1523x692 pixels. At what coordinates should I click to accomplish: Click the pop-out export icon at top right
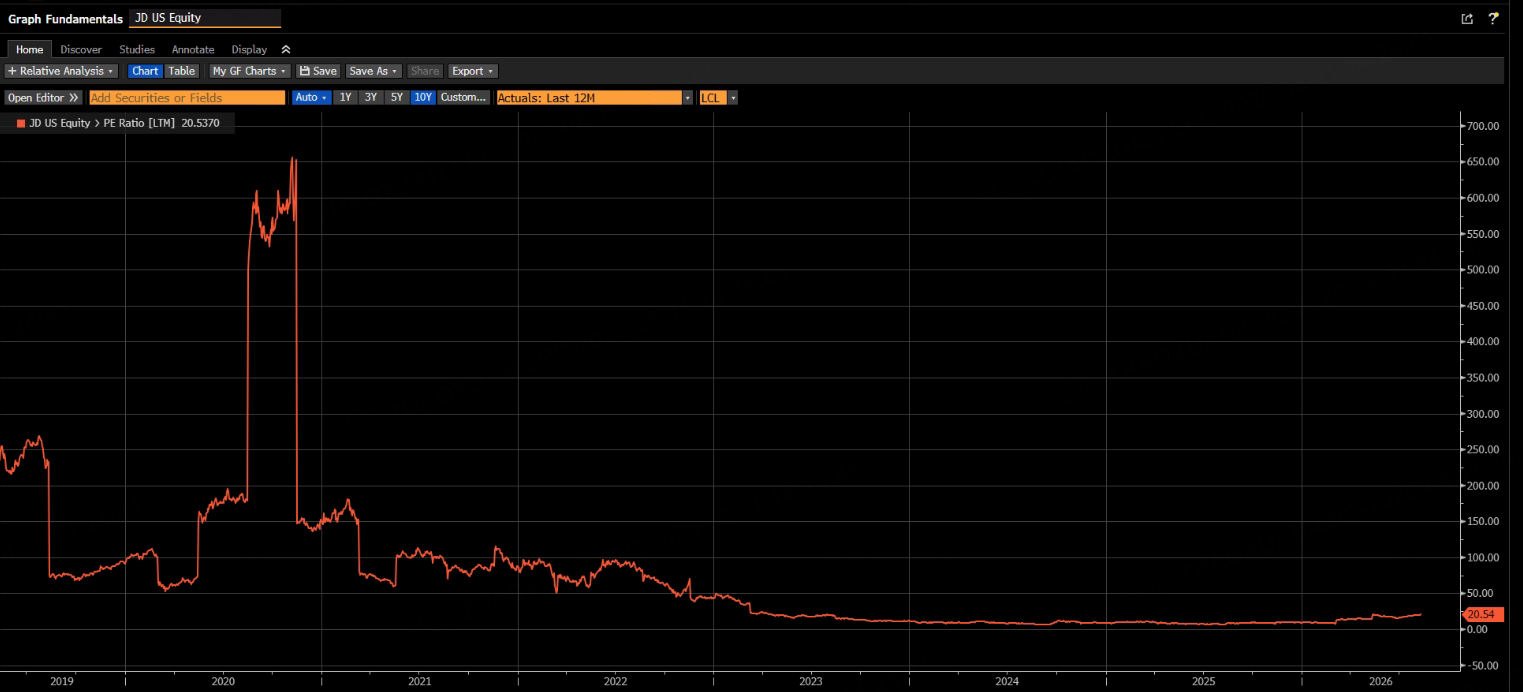(x=1467, y=18)
